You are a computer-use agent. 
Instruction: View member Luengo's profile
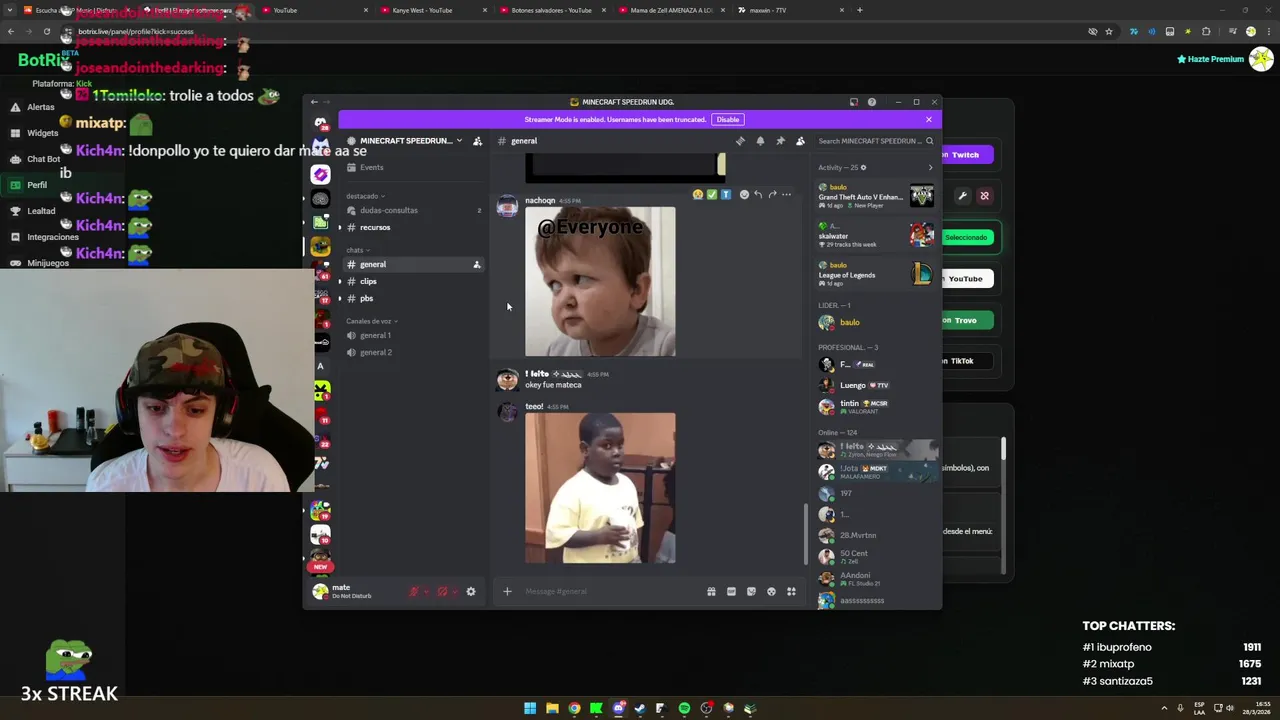[876, 385]
